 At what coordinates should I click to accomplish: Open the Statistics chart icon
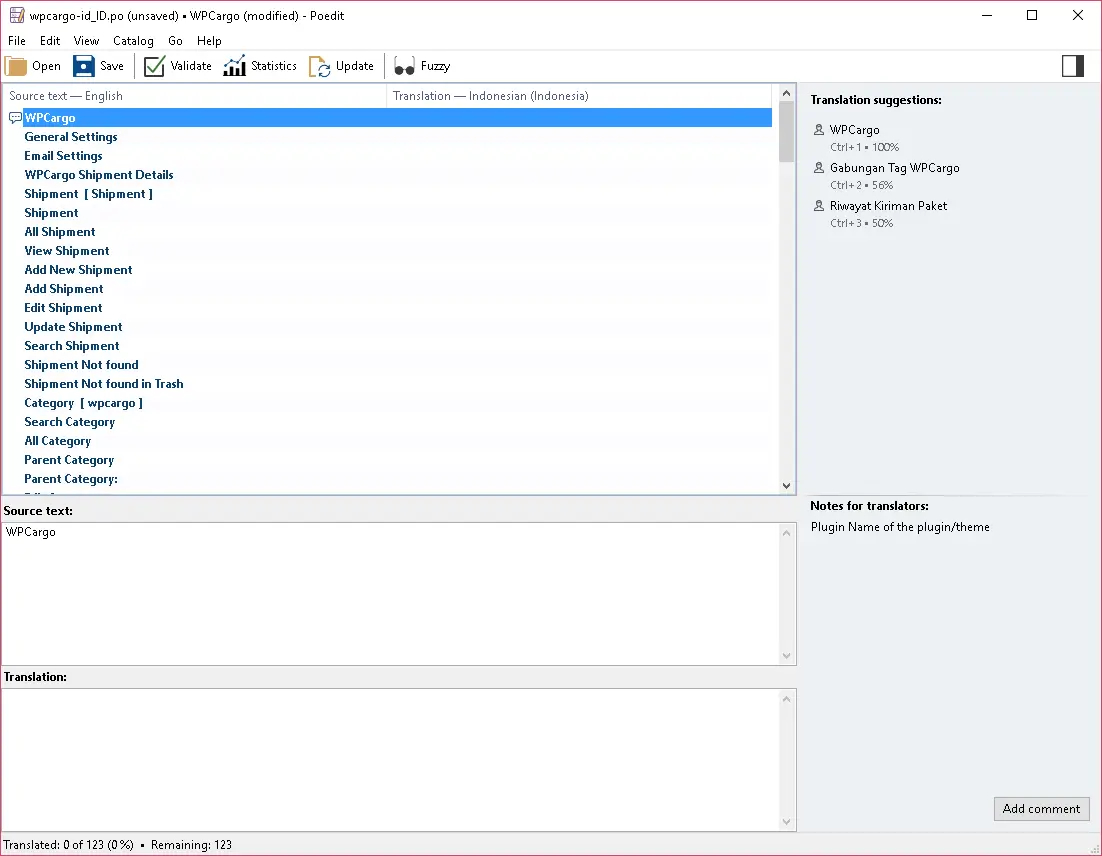[235, 66]
